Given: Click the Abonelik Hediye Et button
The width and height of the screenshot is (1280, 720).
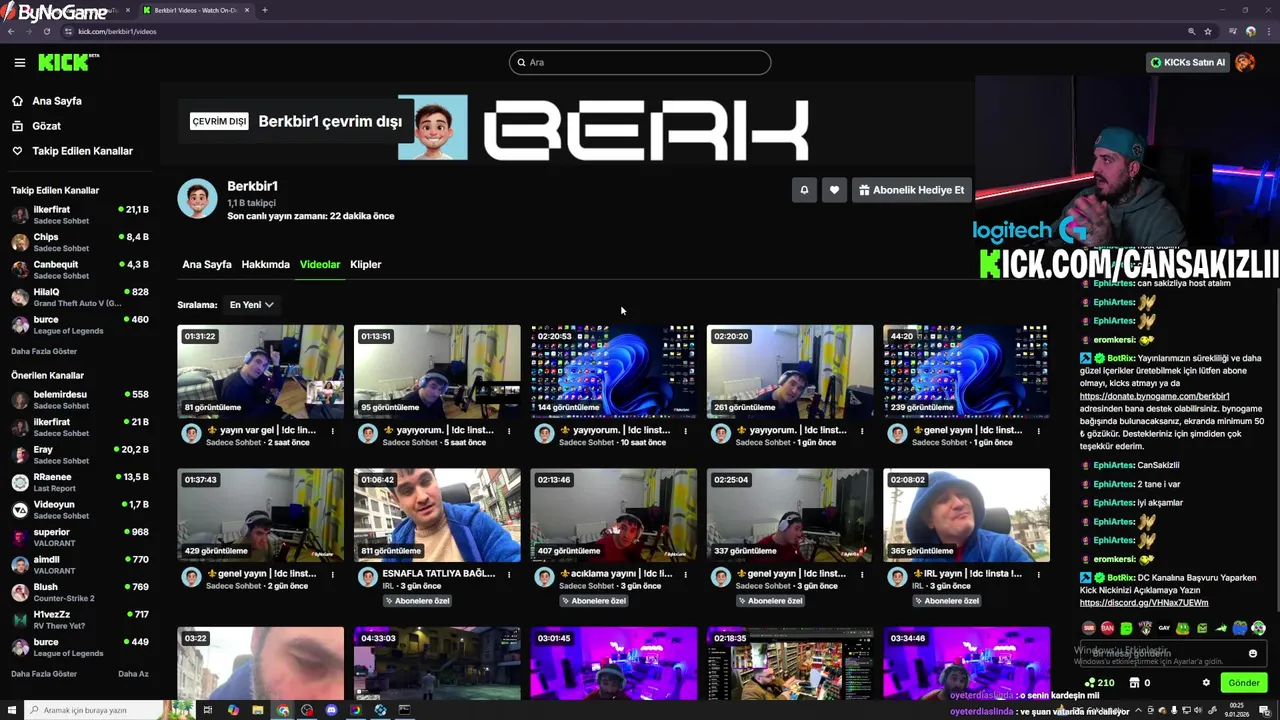Looking at the screenshot, I should point(911,190).
